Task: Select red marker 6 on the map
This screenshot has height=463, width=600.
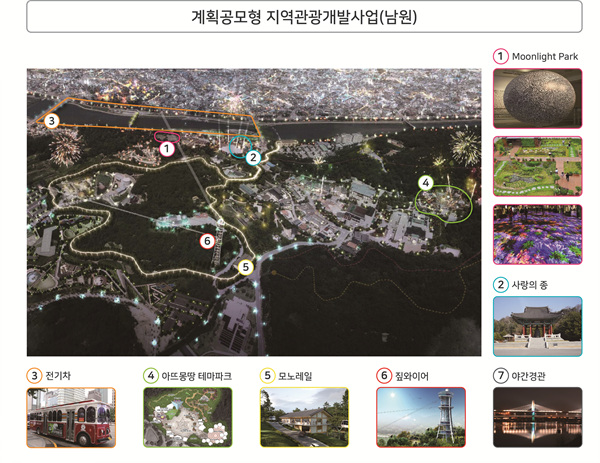Action: tap(207, 240)
